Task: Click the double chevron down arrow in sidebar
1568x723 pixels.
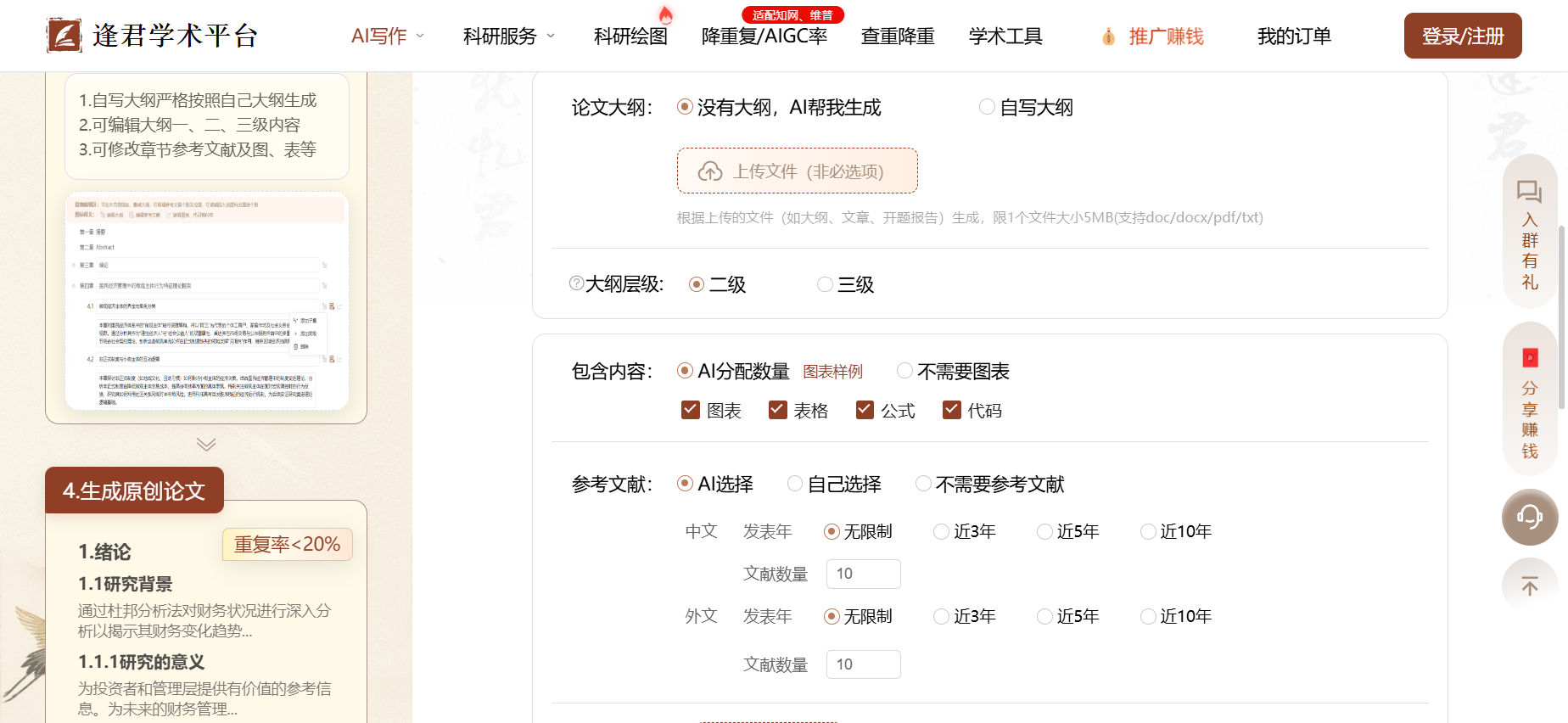Action: (x=206, y=444)
